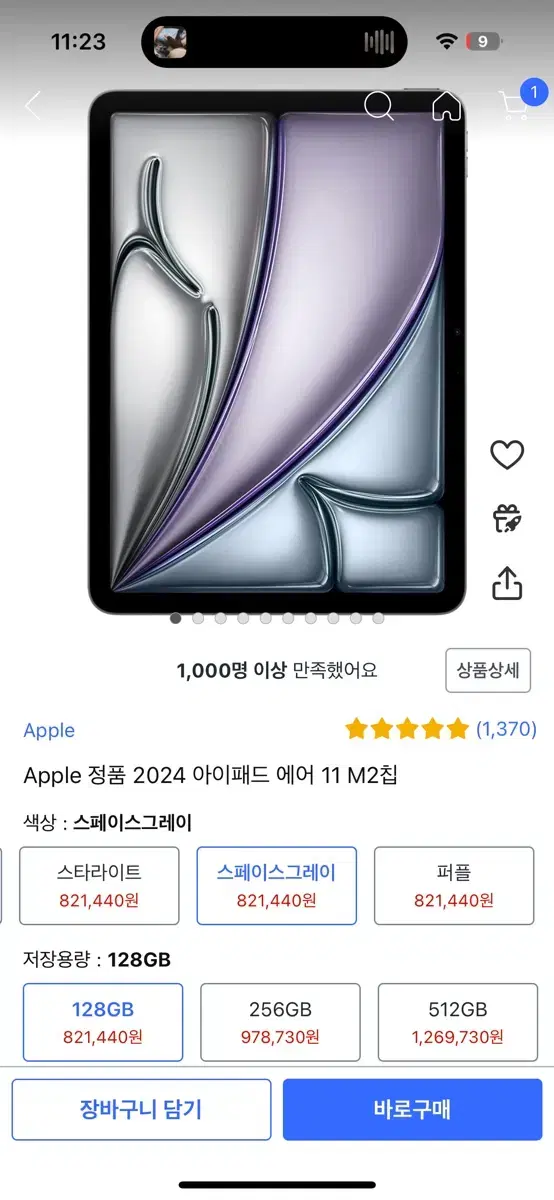Open the shopping cart icon
Viewport: 554px width, 1200px height.
click(514, 106)
